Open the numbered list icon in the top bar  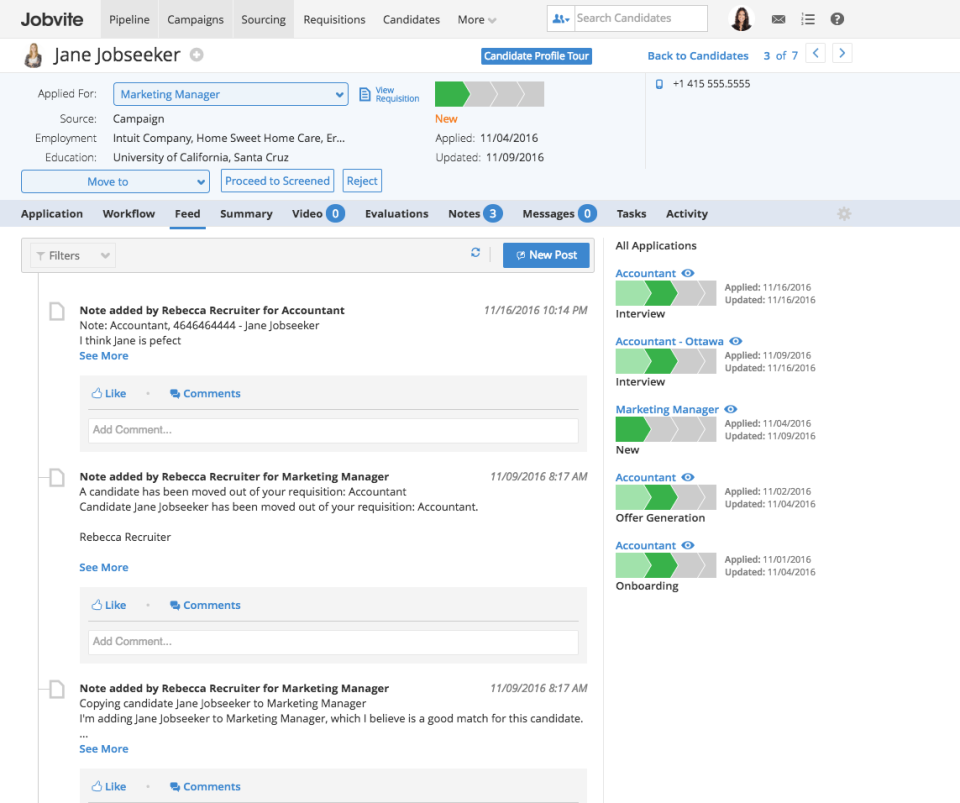point(807,18)
